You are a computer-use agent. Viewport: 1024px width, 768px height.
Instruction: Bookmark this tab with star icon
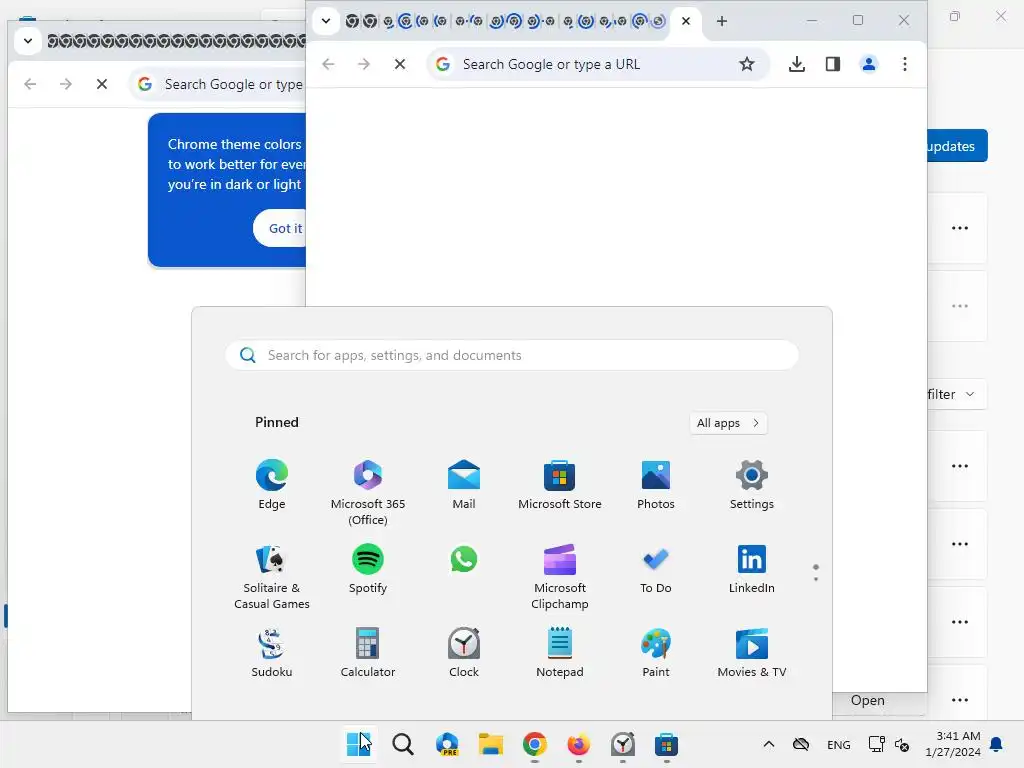(746, 64)
